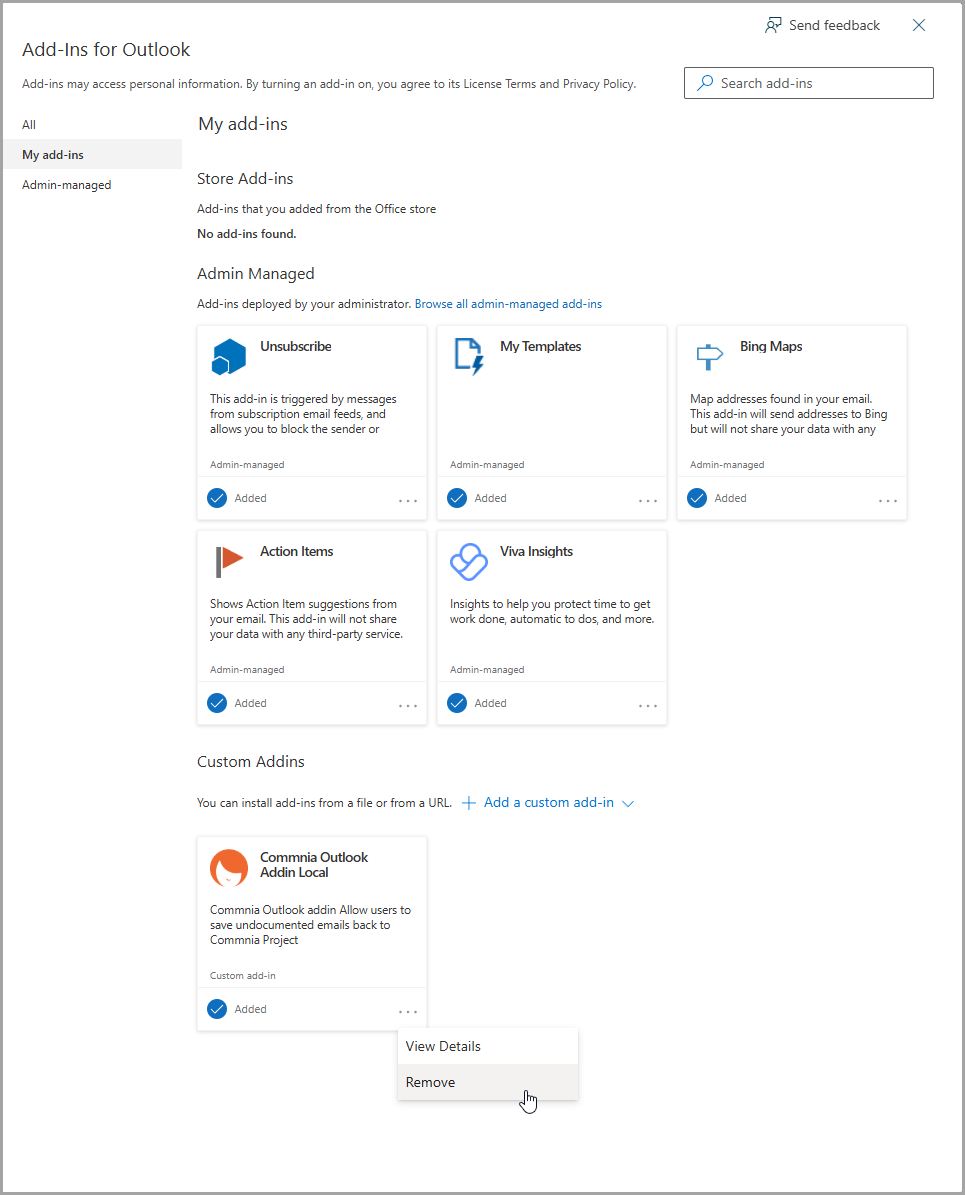Click the Unsubscribe add-in description text
Viewport: 965px width, 1195px height.
point(303,414)
